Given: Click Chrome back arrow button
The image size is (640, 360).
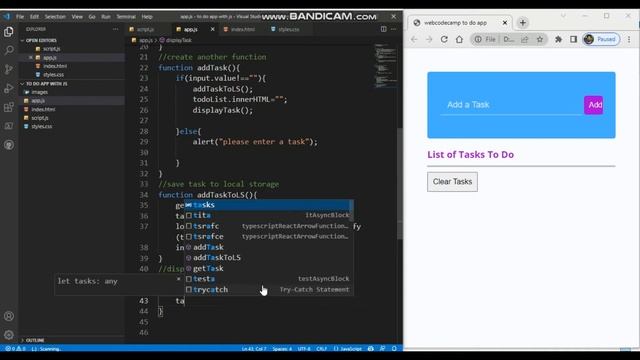Looking at the screenshot, I should (414, 39).
